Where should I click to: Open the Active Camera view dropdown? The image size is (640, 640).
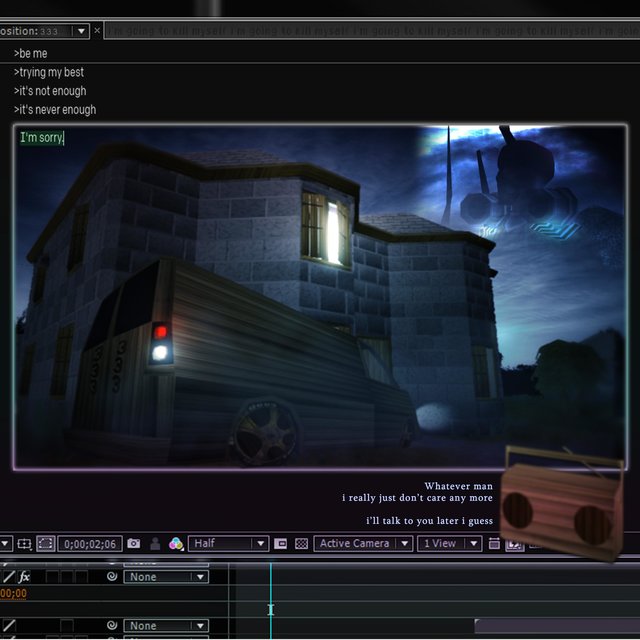[x=363, y=544]
